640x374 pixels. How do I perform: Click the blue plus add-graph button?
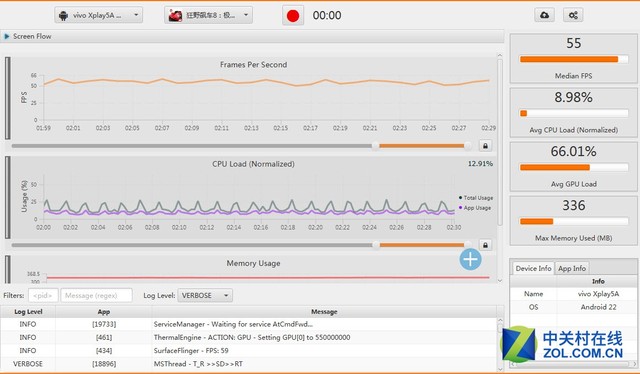470,259
